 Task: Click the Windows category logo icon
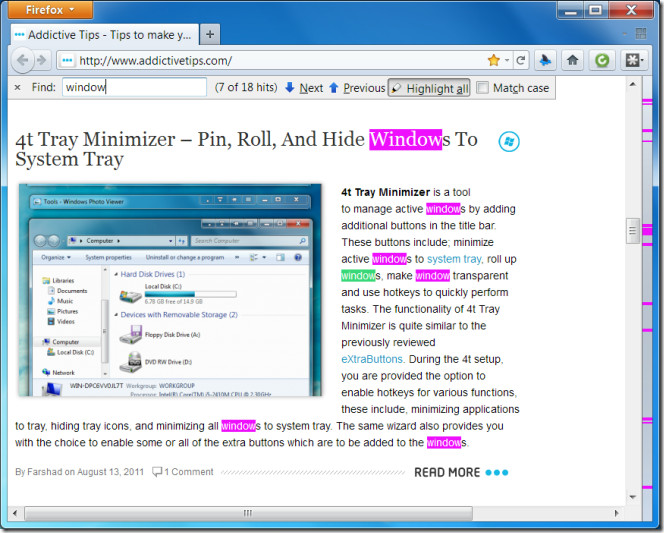click(509, 141)
